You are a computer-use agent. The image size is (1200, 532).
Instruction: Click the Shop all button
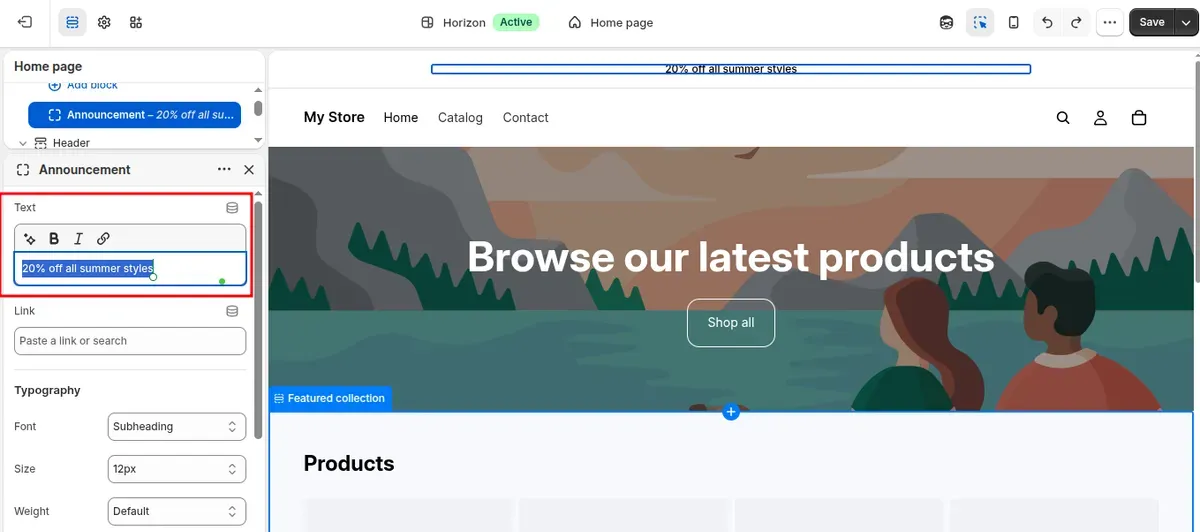(731, 322)
